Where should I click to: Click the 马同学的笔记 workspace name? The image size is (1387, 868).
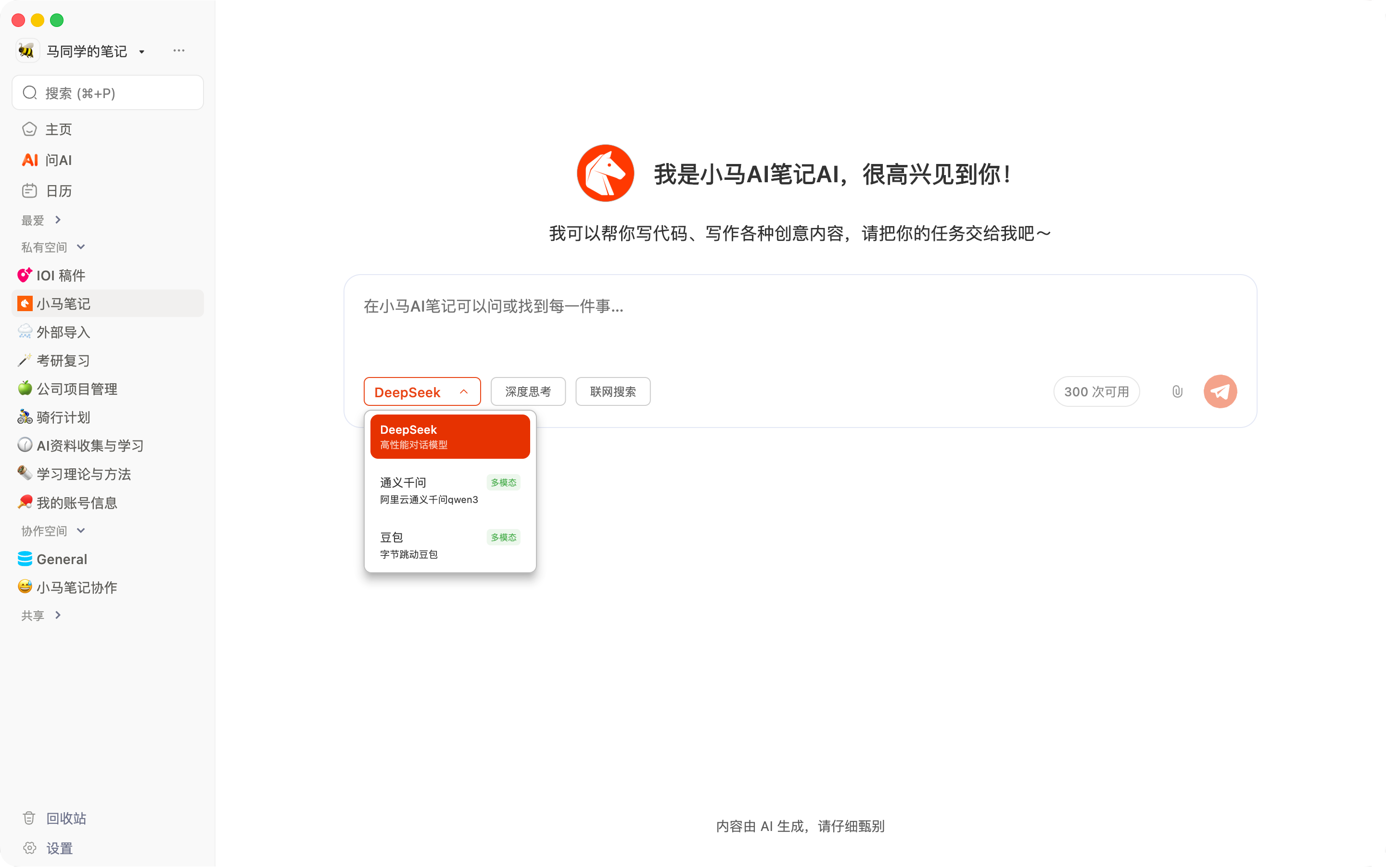point(87,51)
